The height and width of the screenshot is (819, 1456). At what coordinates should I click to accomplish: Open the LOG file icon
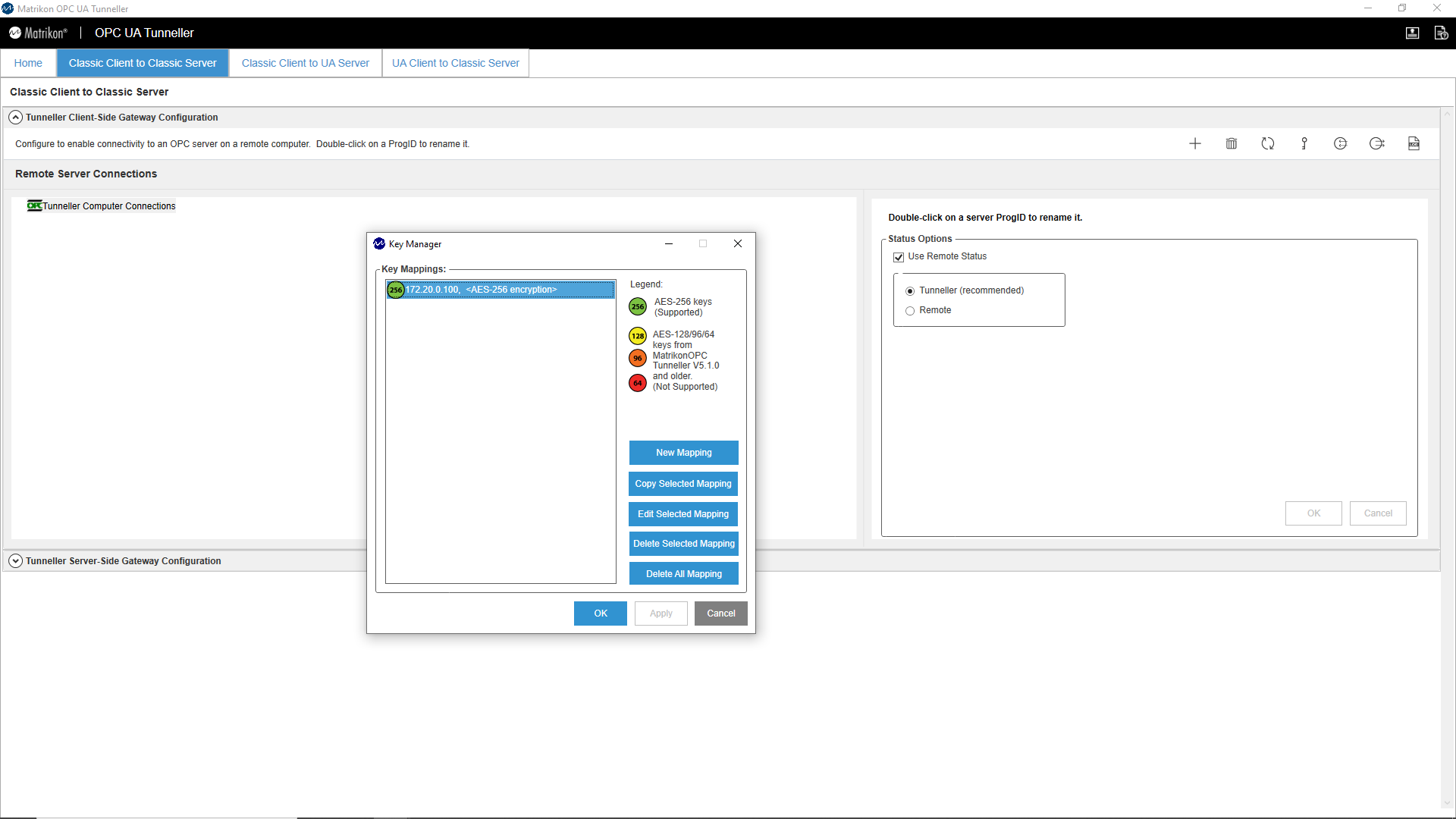click(1414, 144)
